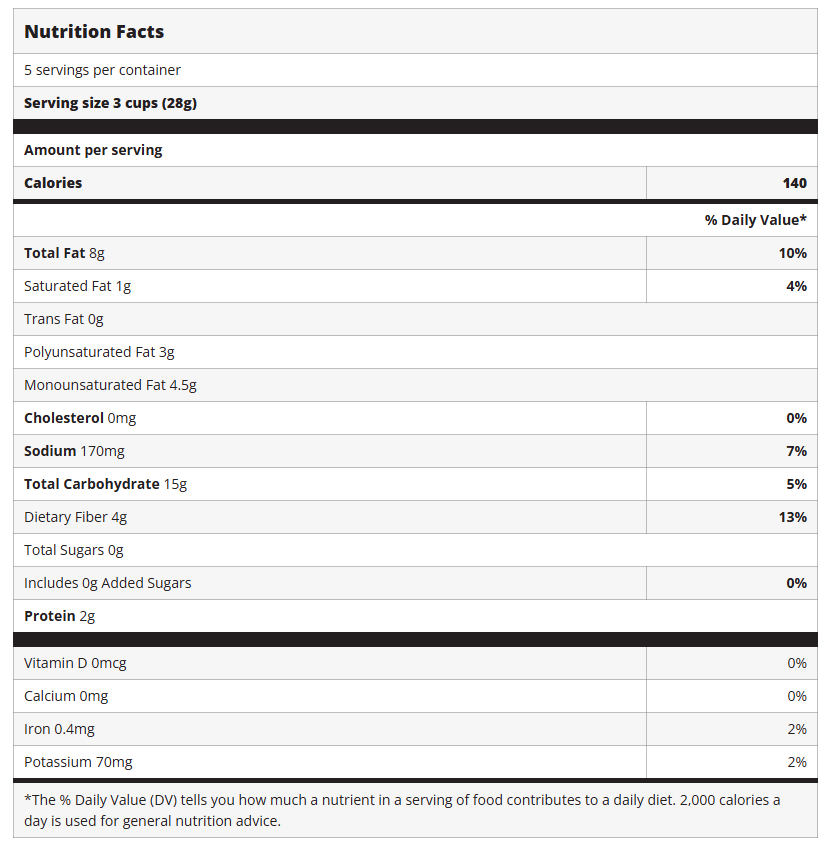Click the Amount per serving label
Viewport: 830px width, 850px height.
click(93, 150)
